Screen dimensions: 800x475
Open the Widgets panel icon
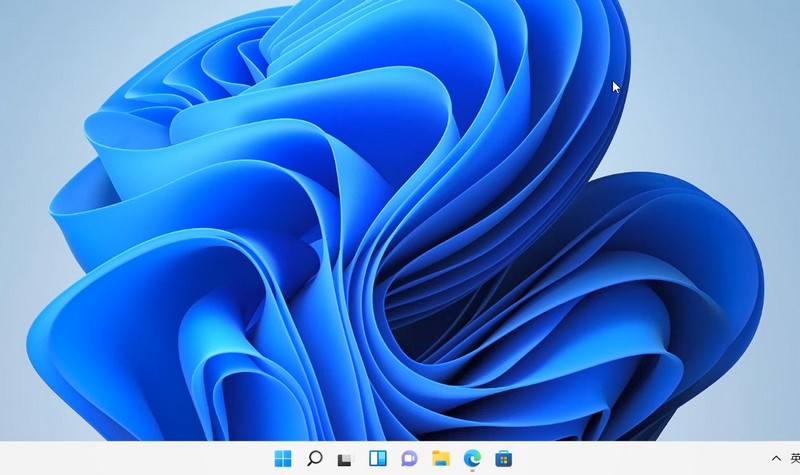(378, 458)
